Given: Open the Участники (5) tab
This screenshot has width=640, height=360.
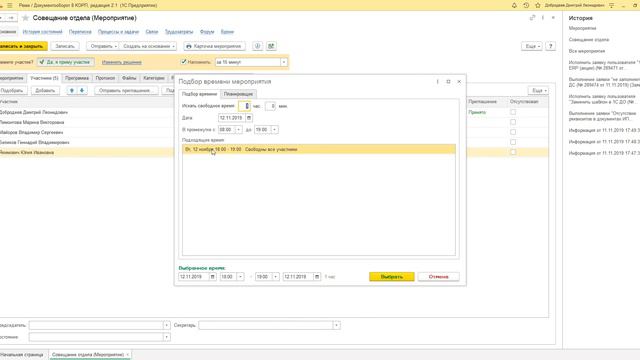Looking at the screenshot, I should (x=44, y=78).
